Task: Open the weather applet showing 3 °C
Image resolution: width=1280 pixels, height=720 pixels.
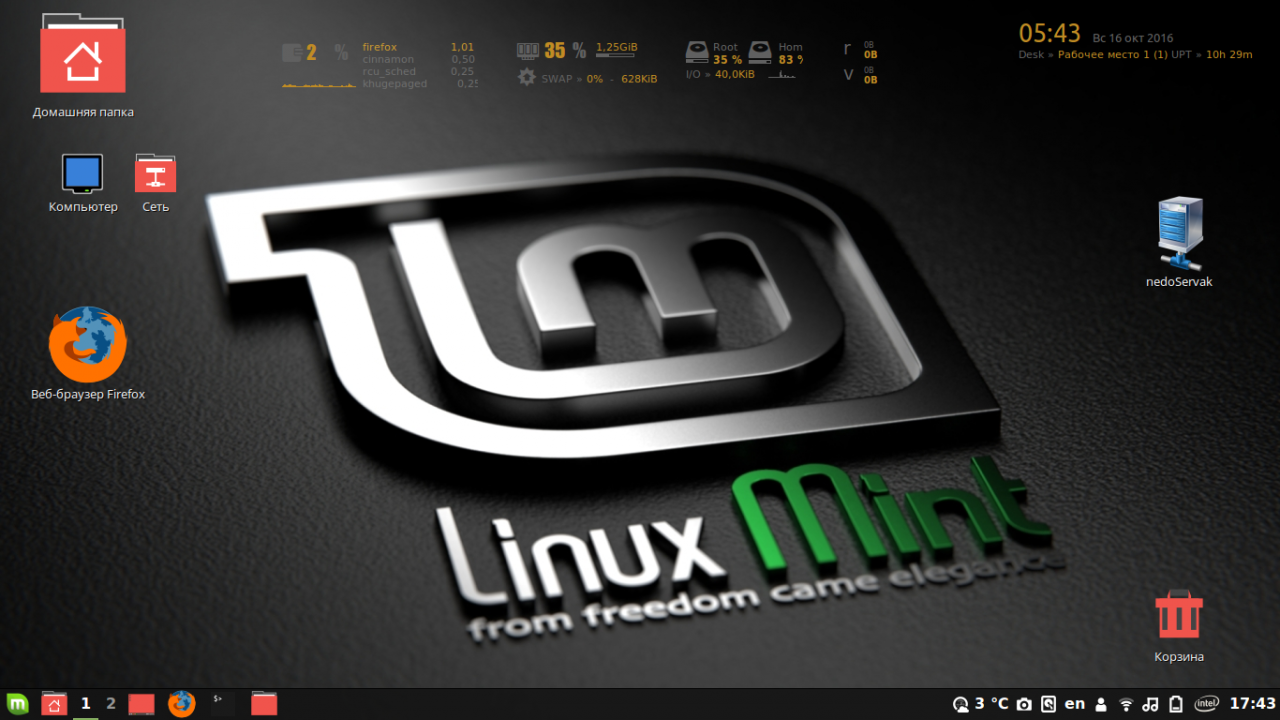Action: tap(981, 704)
